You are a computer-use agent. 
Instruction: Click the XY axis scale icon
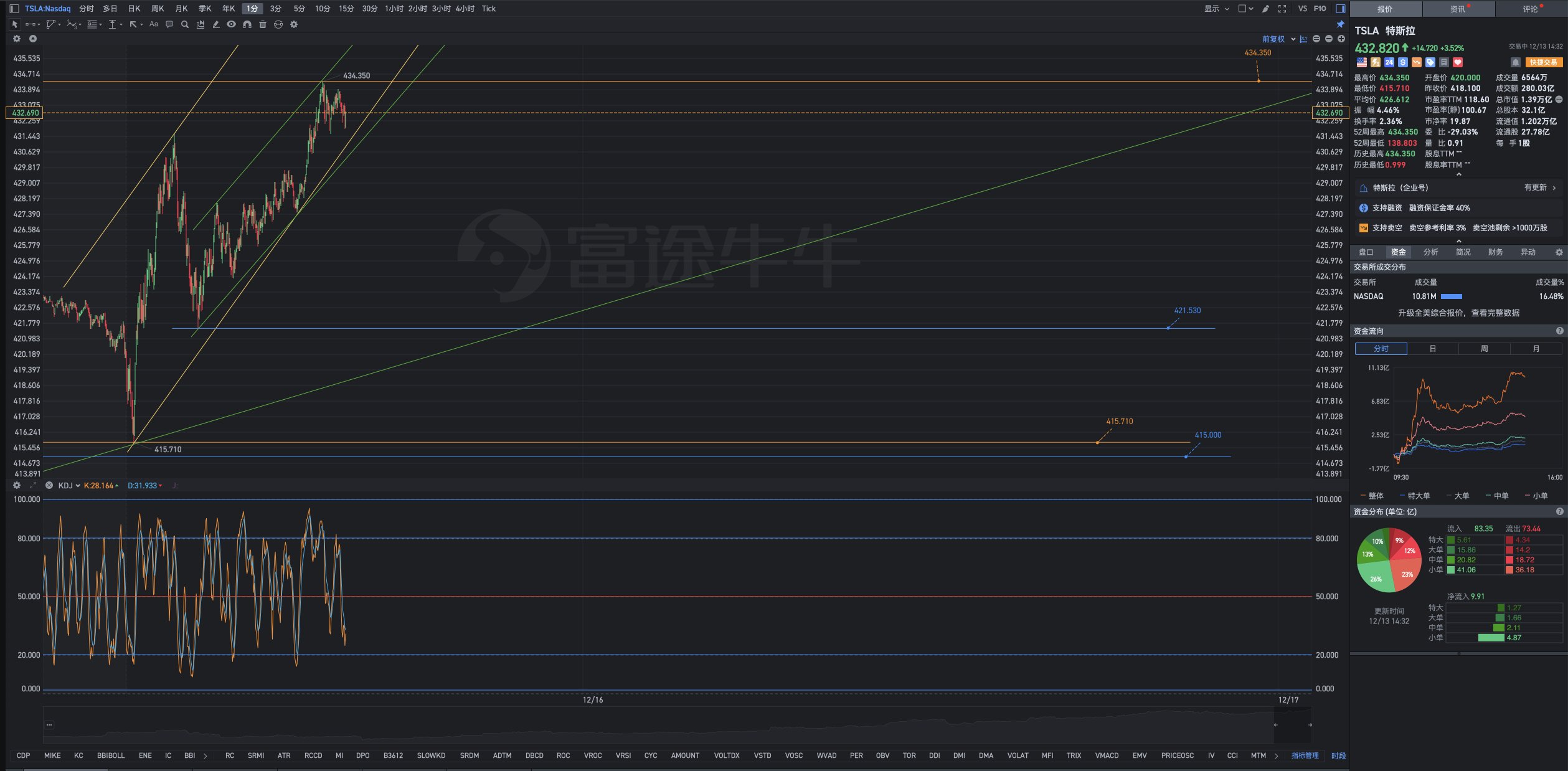click(x=1304, y=39)
